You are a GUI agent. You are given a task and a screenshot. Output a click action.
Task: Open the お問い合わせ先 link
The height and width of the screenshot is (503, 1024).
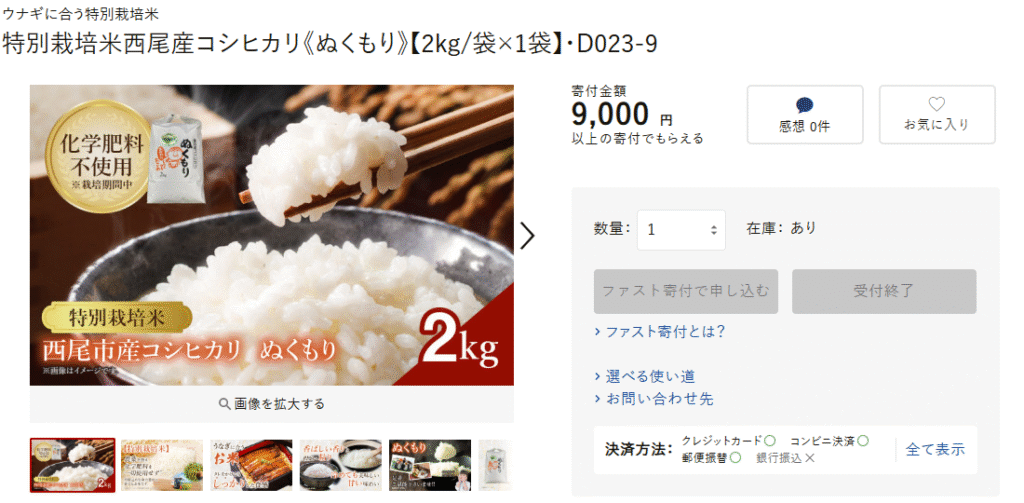coord(654,398)
